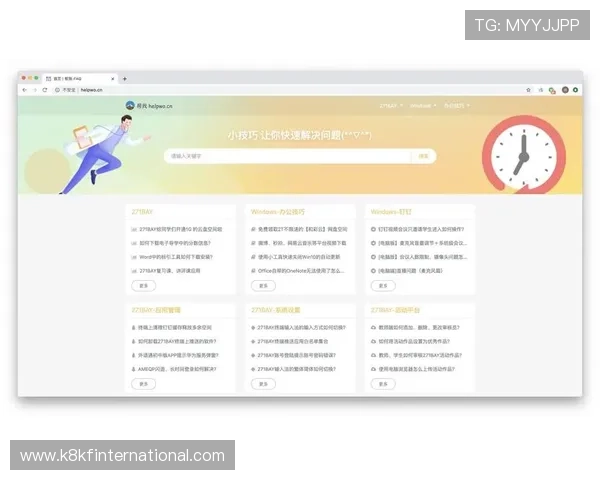Click the browser back arrow

[24, 89]
